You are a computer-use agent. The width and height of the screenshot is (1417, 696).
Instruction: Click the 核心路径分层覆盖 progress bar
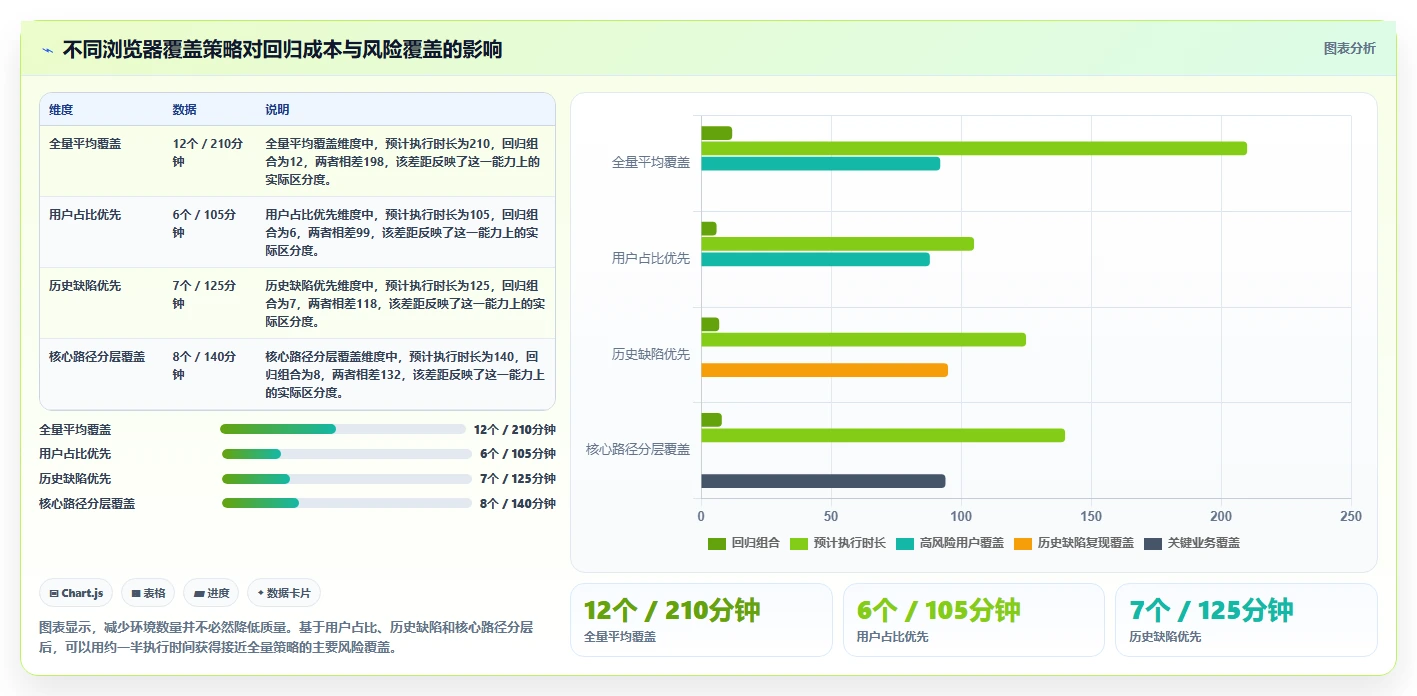point(346,503)
